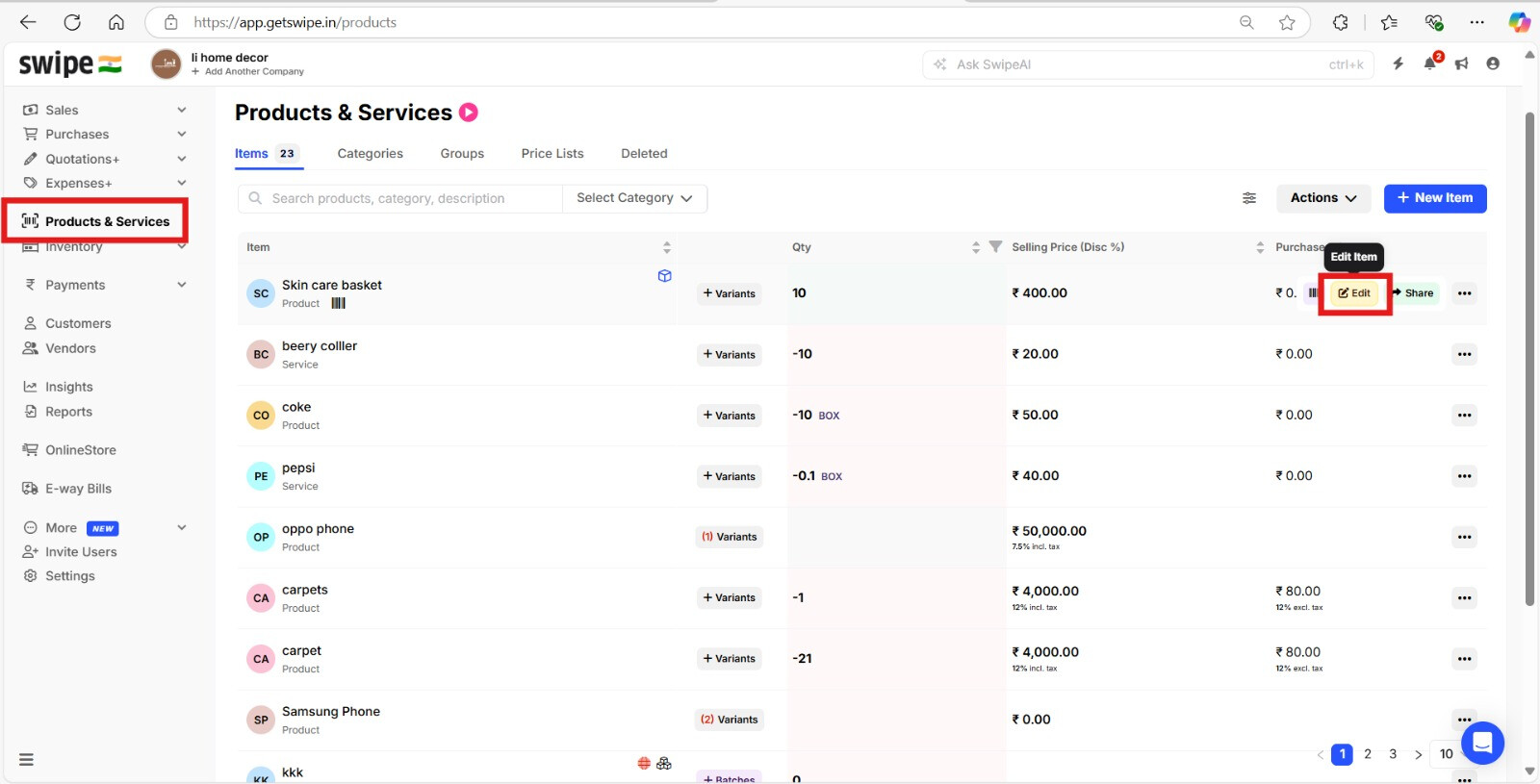Screen dimensions: 1540x784
Task: Open more options for oppo phone row
Action: tap(1464, 537)
